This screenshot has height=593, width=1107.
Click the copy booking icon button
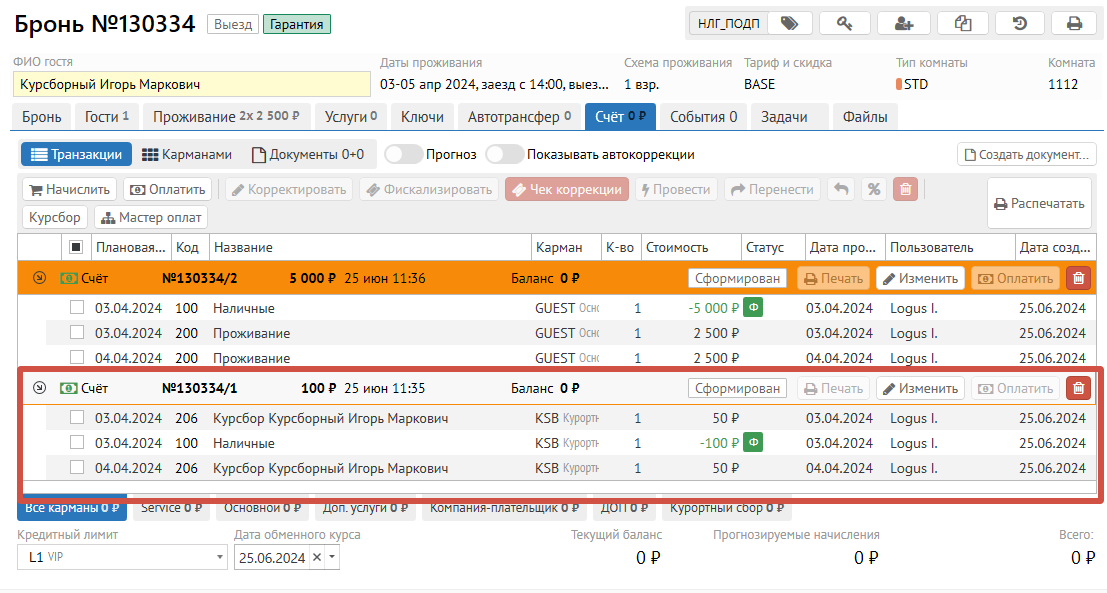[963, 23]
